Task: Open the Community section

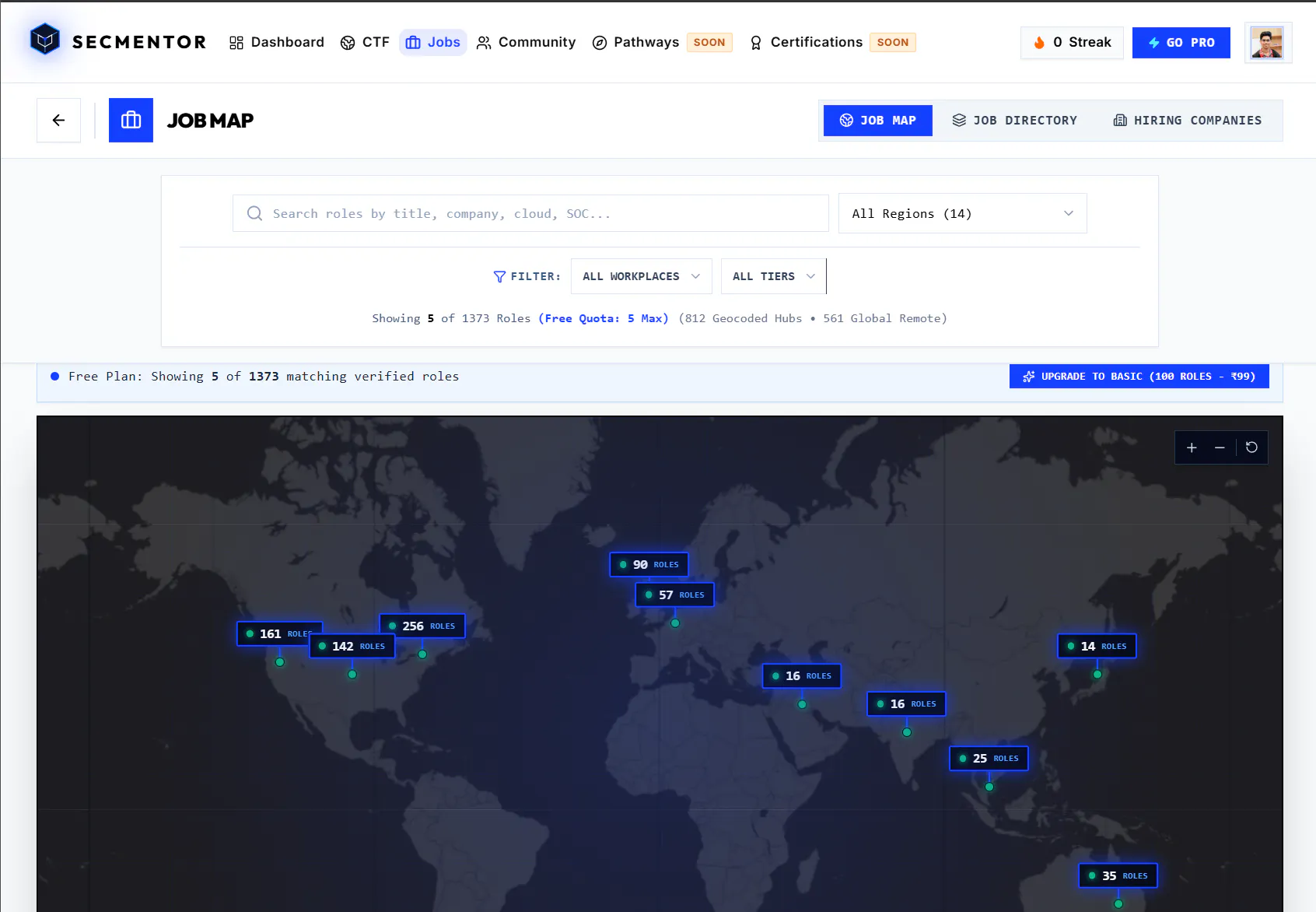Action: point(527,42)
